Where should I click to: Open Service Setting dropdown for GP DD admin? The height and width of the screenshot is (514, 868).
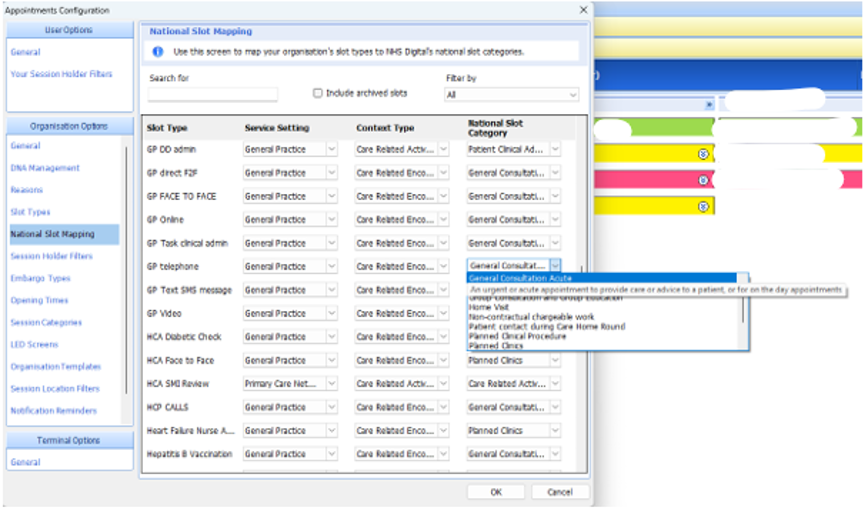(x=332, y=149)
